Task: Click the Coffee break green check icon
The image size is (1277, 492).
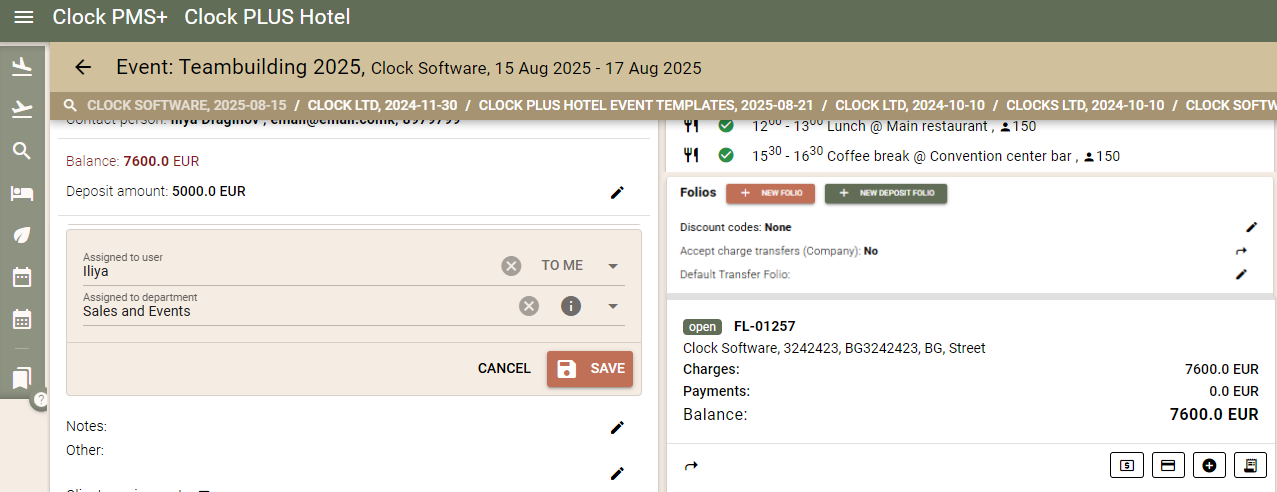Action: [x=726, y=155]
